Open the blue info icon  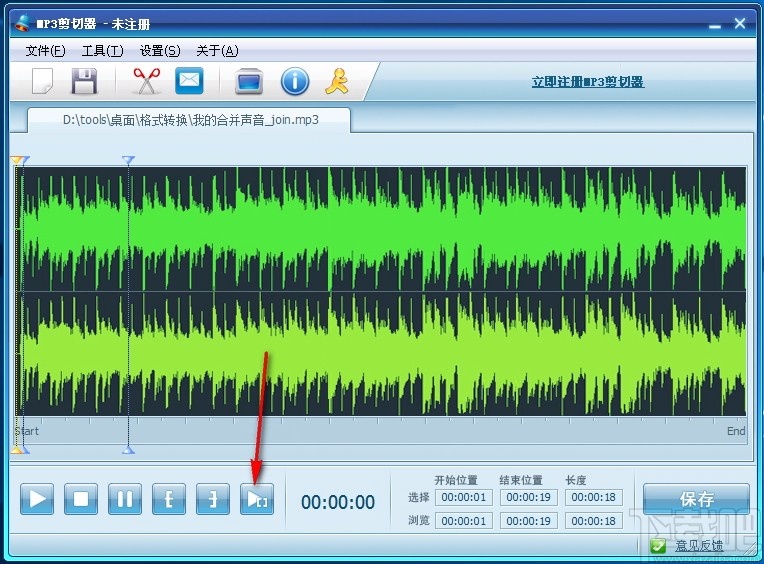(295, 81)
